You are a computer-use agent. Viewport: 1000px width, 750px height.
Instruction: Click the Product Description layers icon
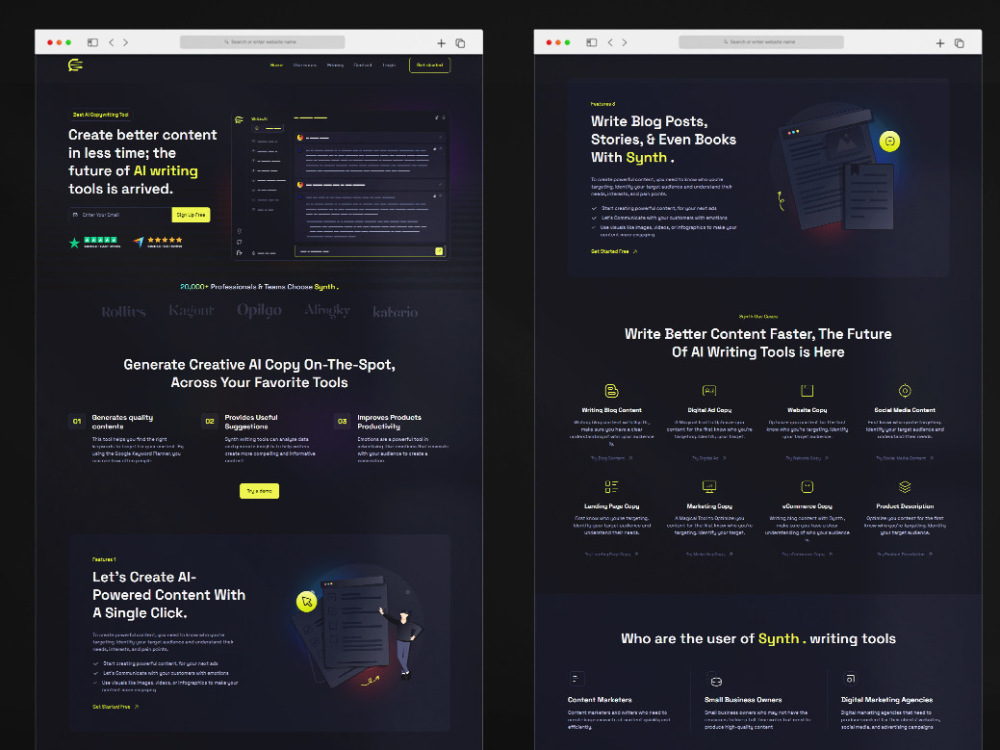click(904, 487)
